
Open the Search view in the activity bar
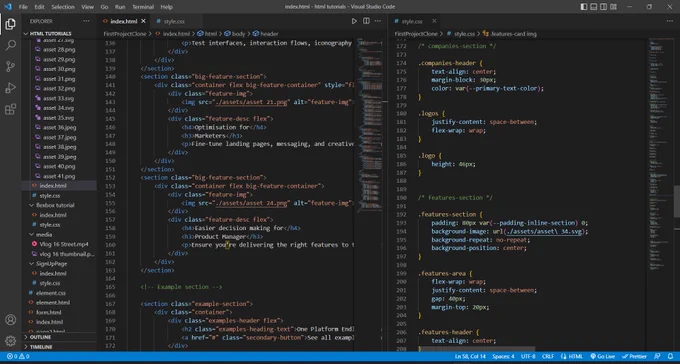tap(10, 45)
